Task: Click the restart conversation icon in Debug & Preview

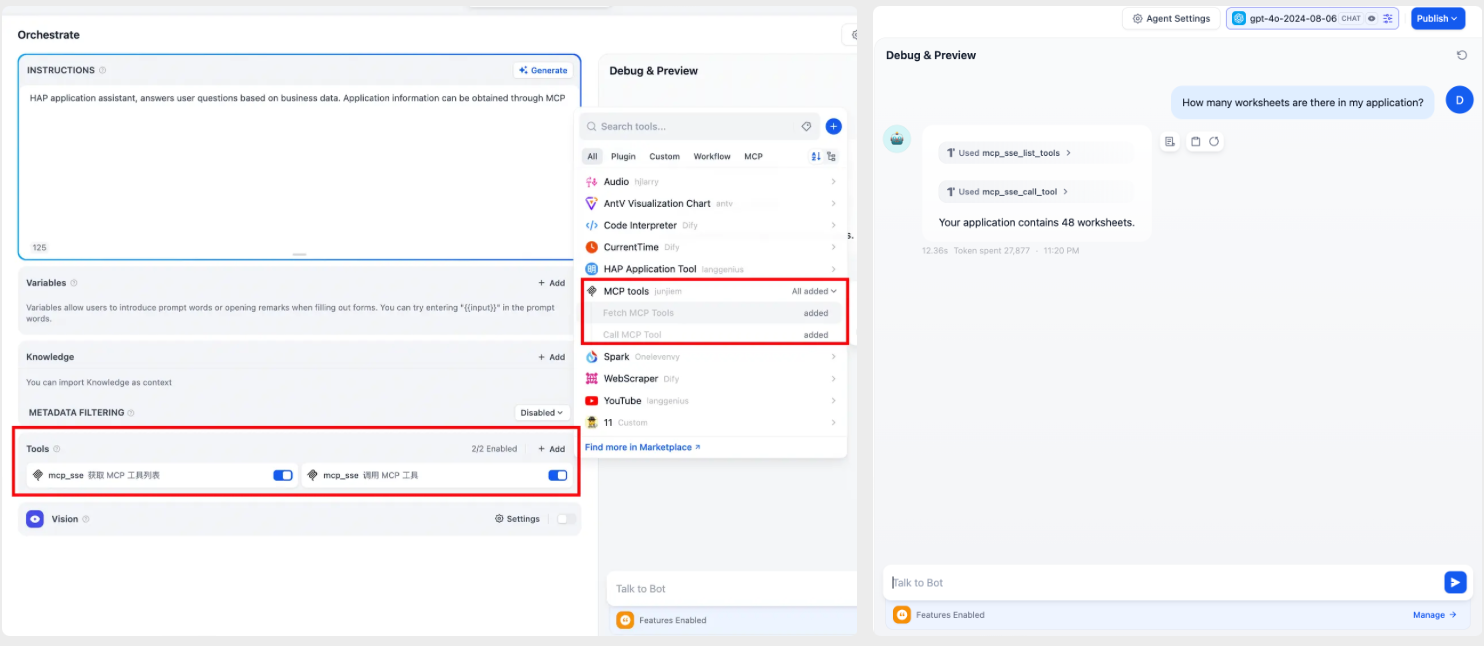Action: tap(1461, 55)
